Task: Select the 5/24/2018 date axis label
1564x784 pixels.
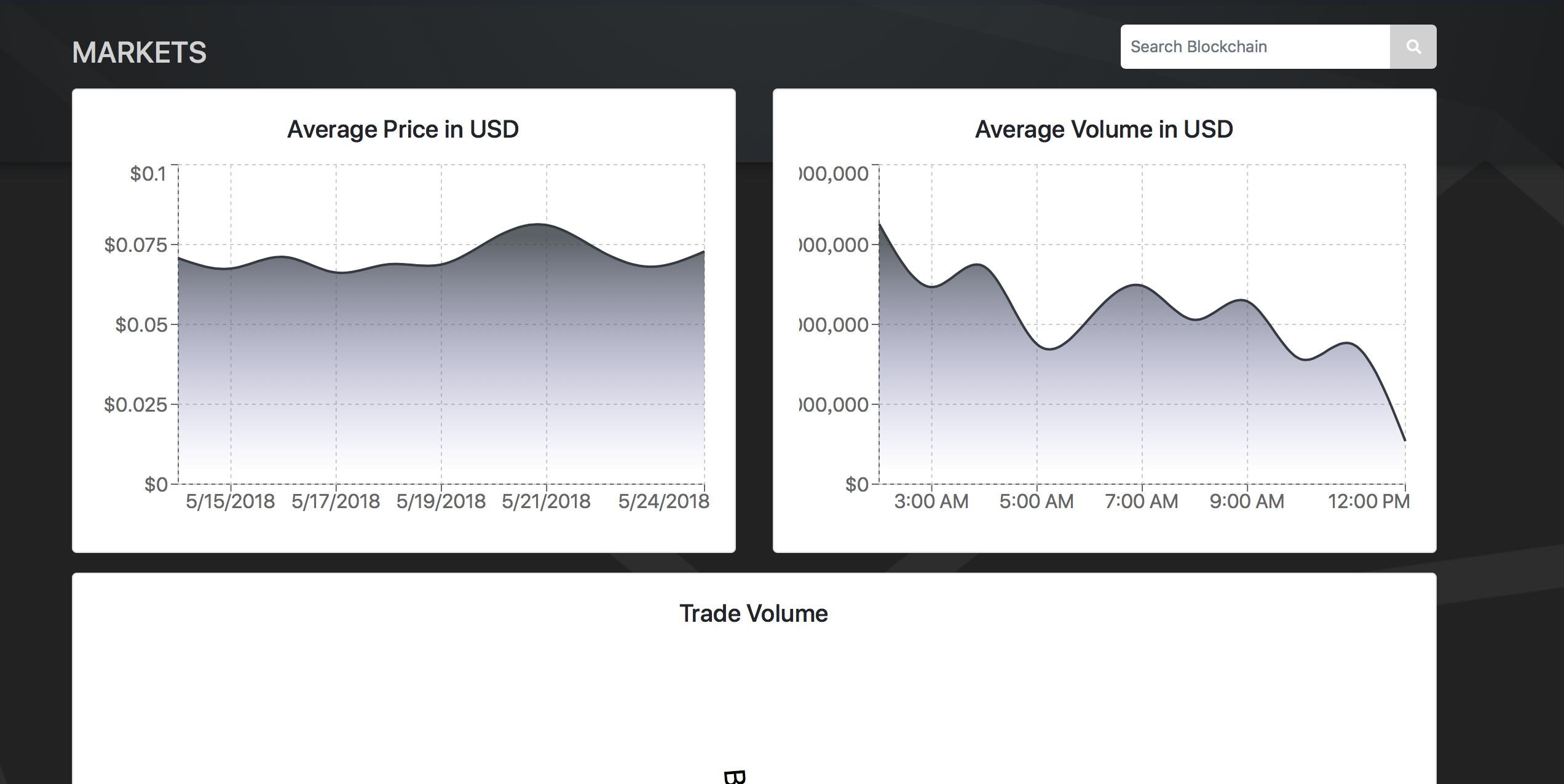Action: 663,501
